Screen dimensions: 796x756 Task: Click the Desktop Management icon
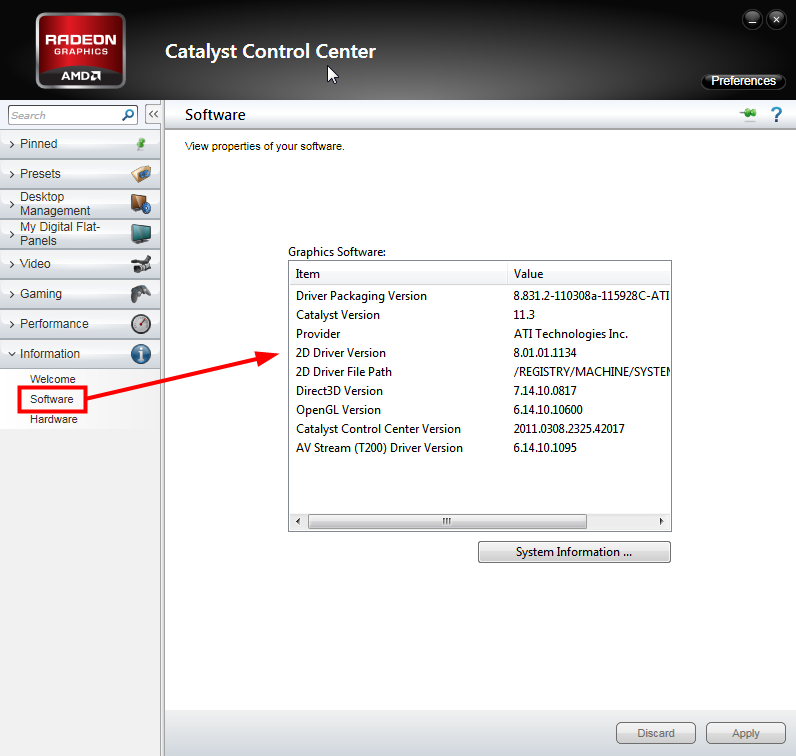[x=141, y=204]
